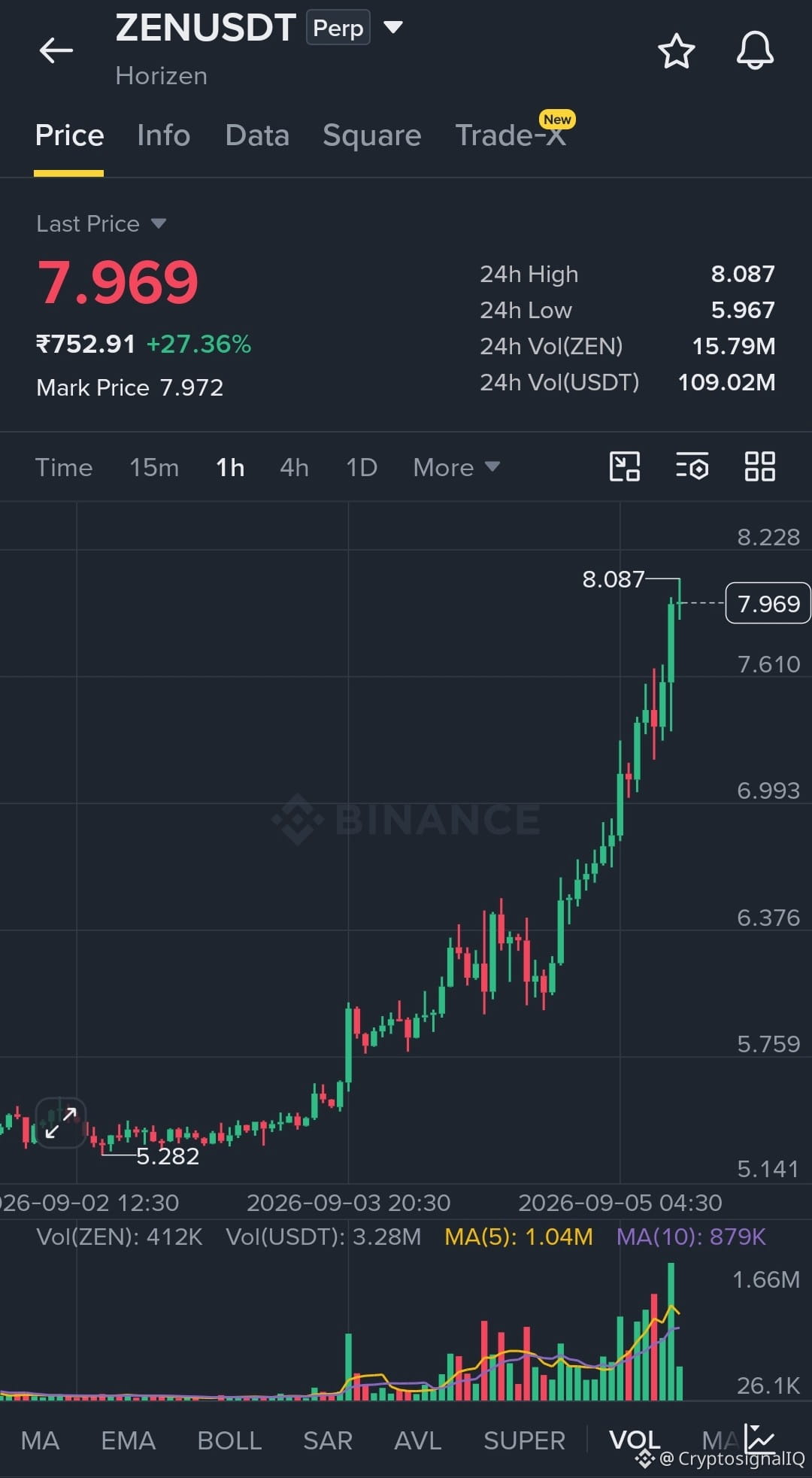
Task: Add ZENUSDT to favorites with star icon
Action: pos(676,51)
